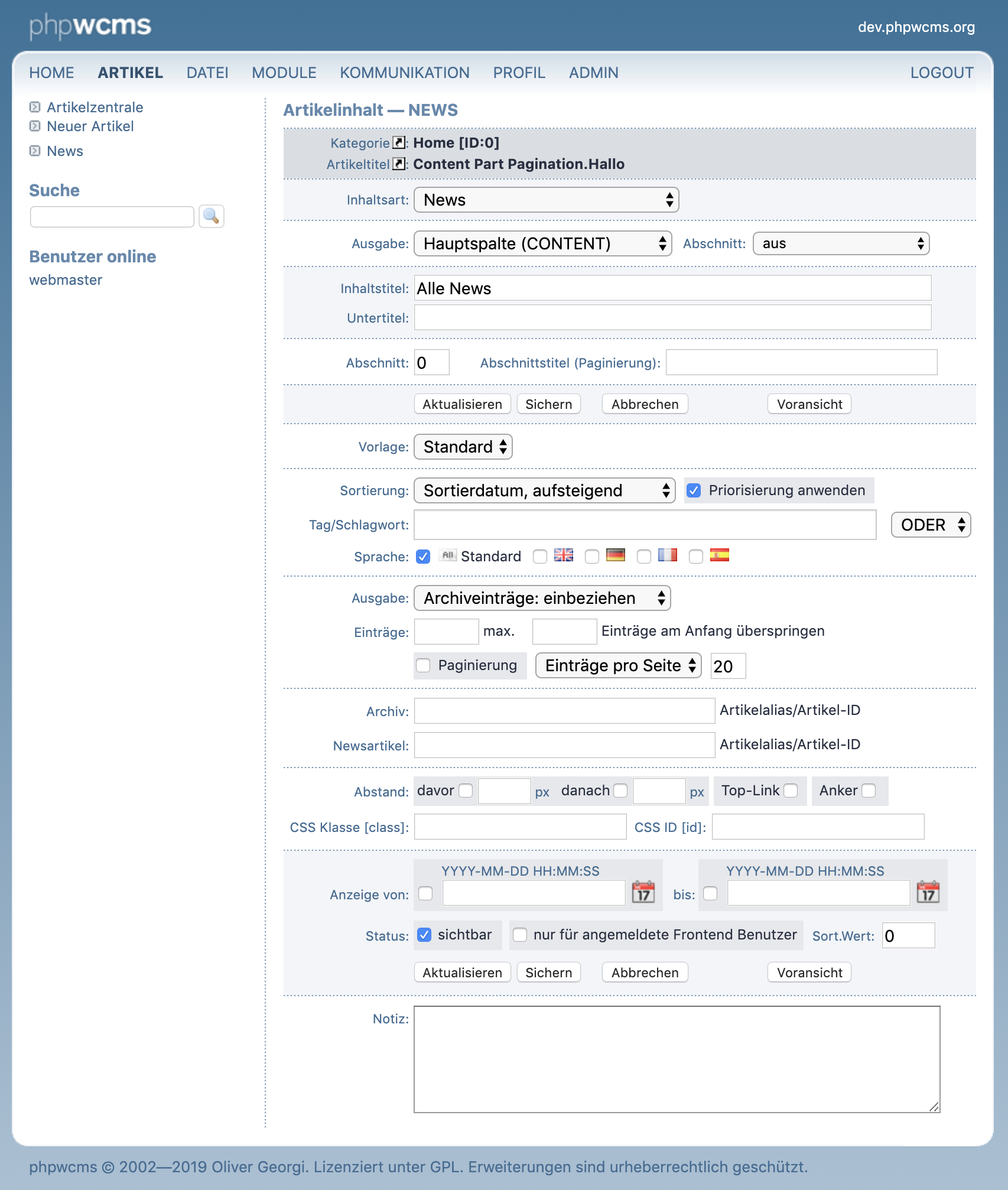Check the French language checkbox
Screen dimensions: 1008x1190
[x=644, y=557]
